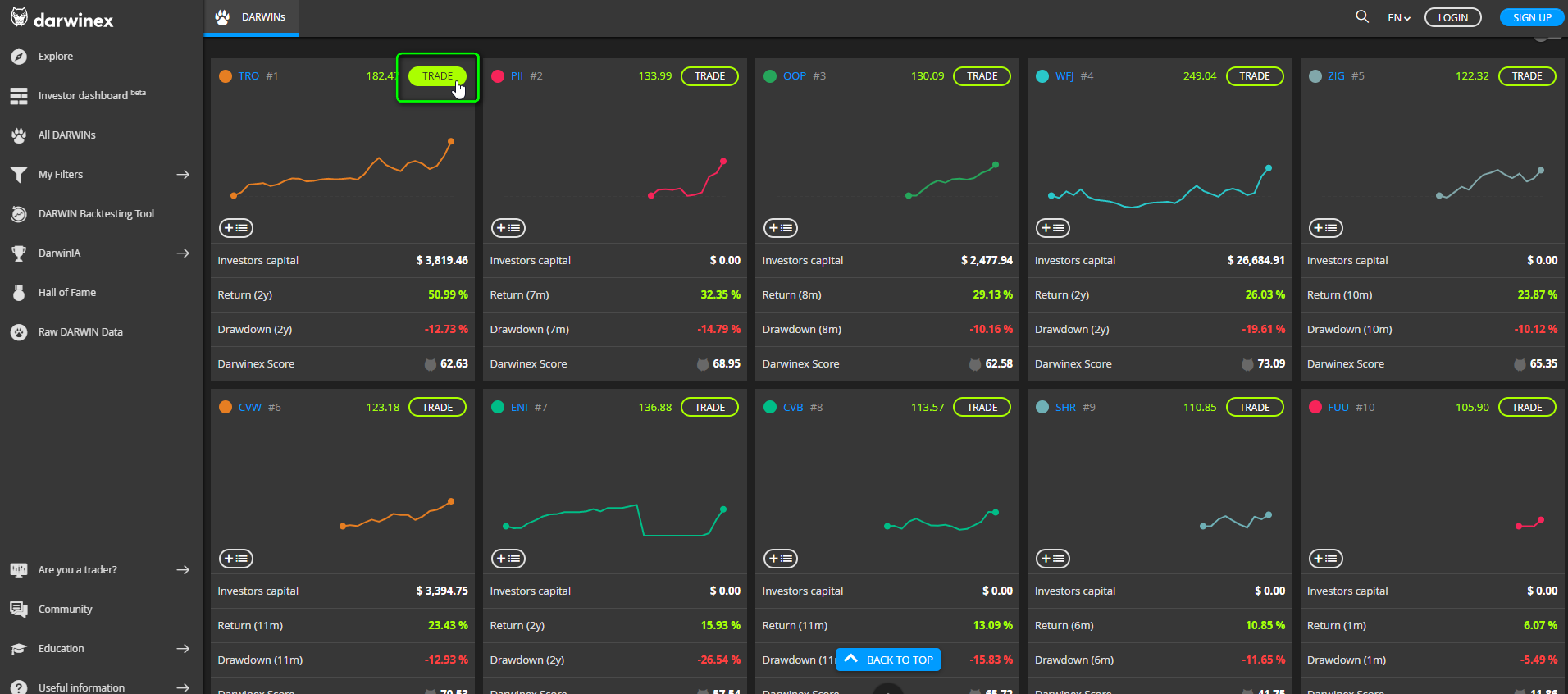Click the Education graduation cap icon
1568x694 pixels.
point(19,649)
